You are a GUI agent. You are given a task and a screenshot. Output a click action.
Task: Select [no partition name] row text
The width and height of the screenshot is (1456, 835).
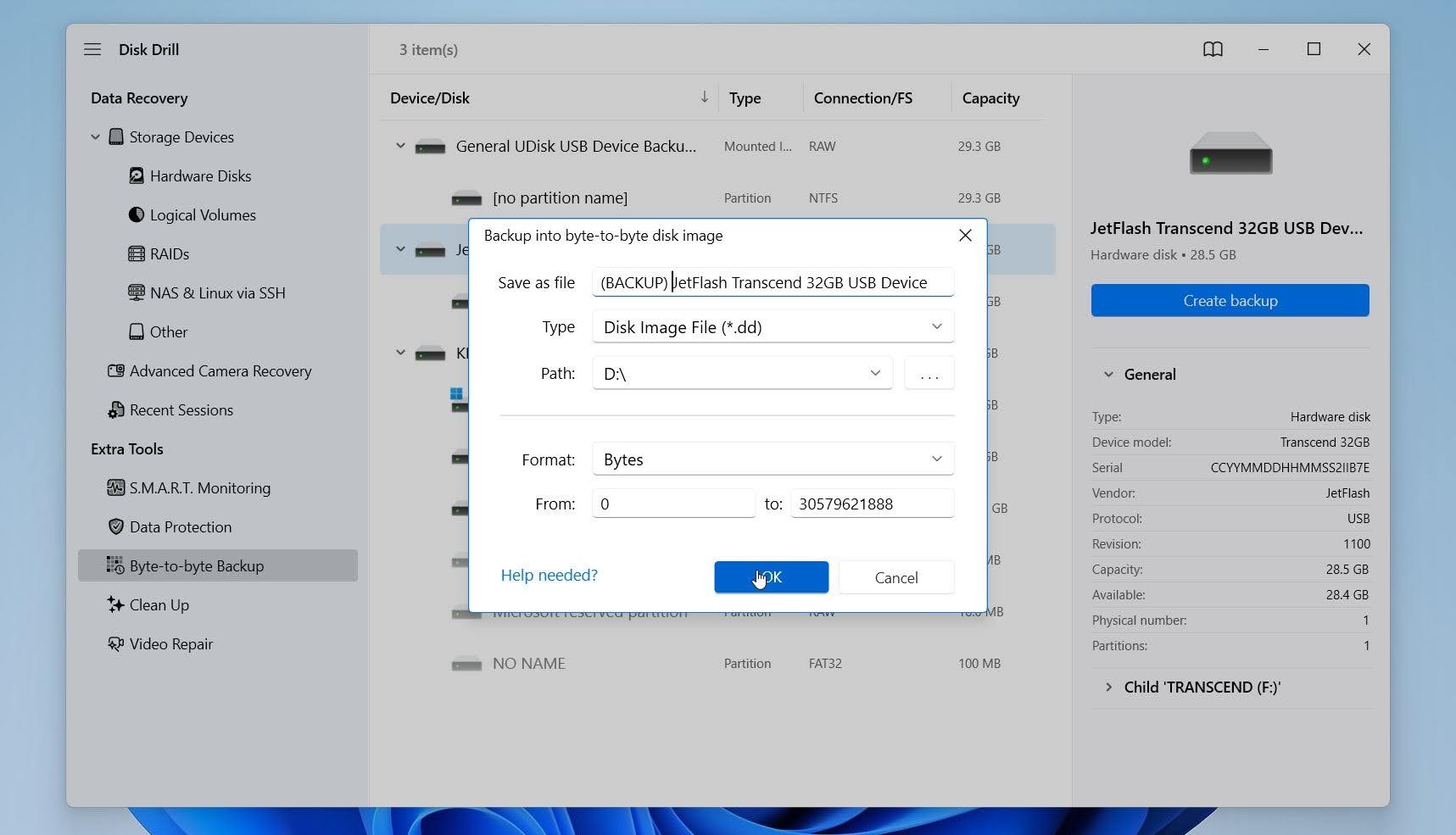[x=560, y=198]
